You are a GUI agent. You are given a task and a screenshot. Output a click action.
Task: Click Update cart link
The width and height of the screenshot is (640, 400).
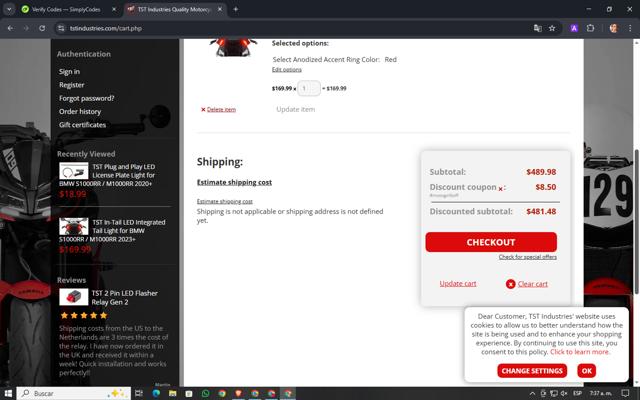458,283
